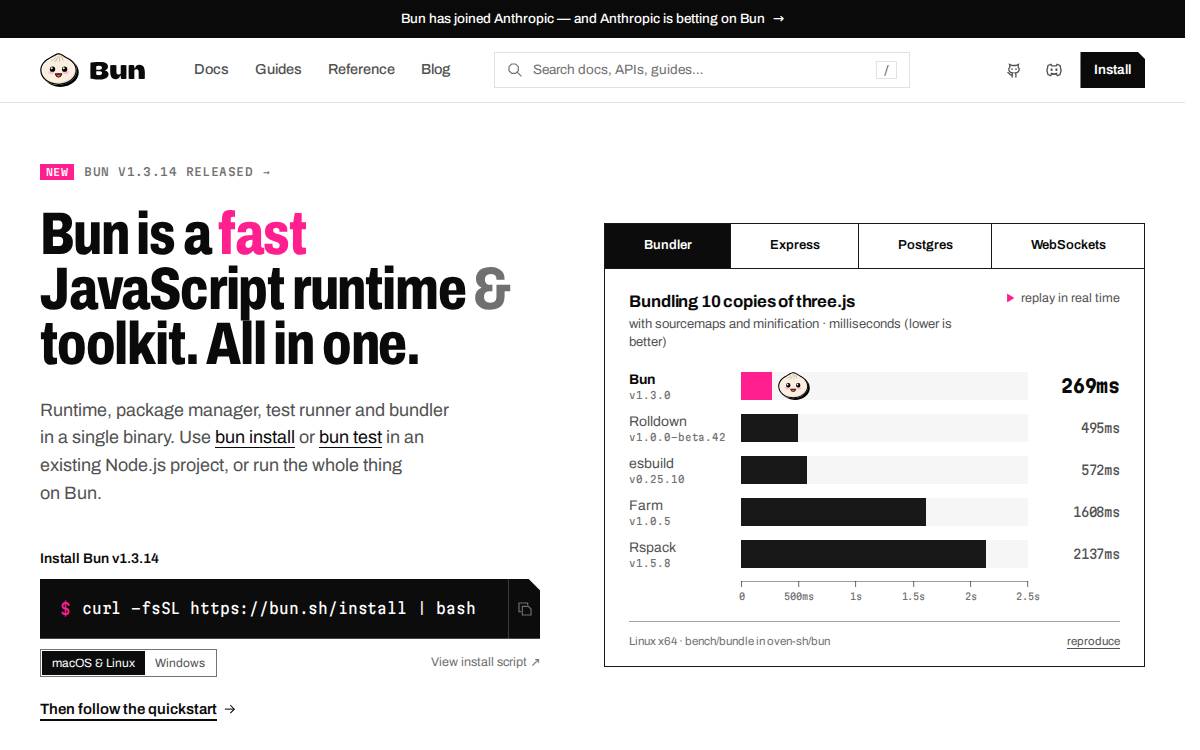Open the Reference page
This screenshot has height=750, width=1200.
coord(361,69)
